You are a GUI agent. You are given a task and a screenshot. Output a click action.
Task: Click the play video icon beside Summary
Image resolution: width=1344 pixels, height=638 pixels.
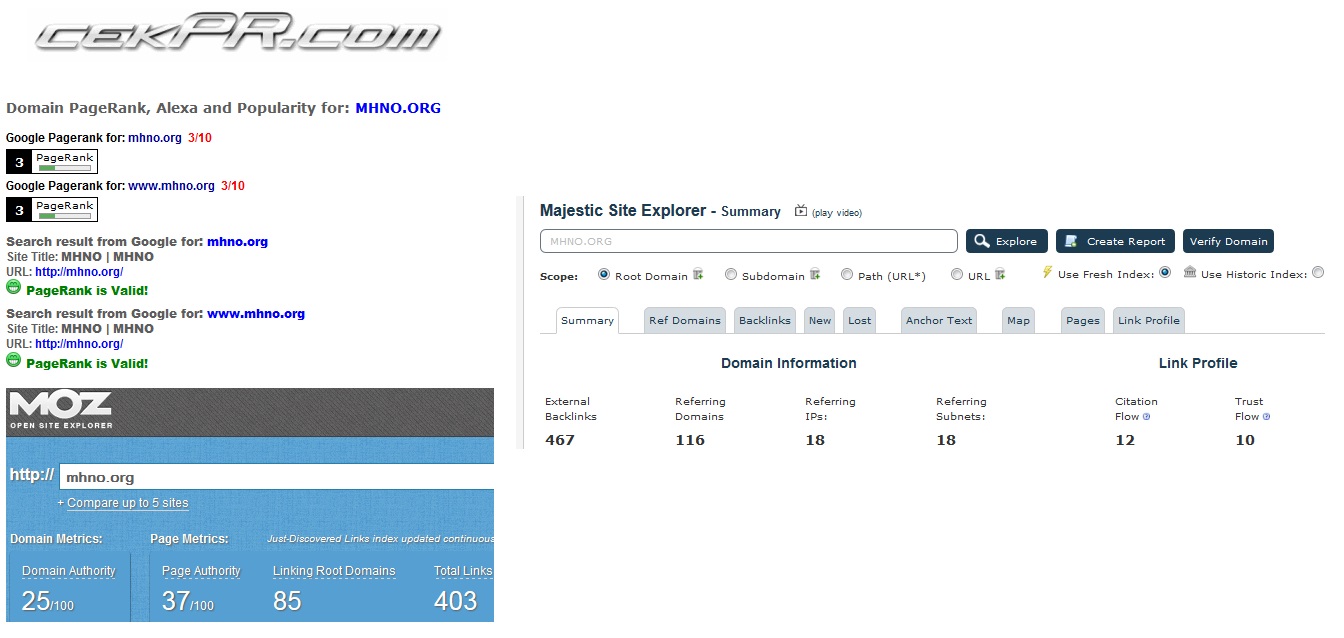[800, 211]
